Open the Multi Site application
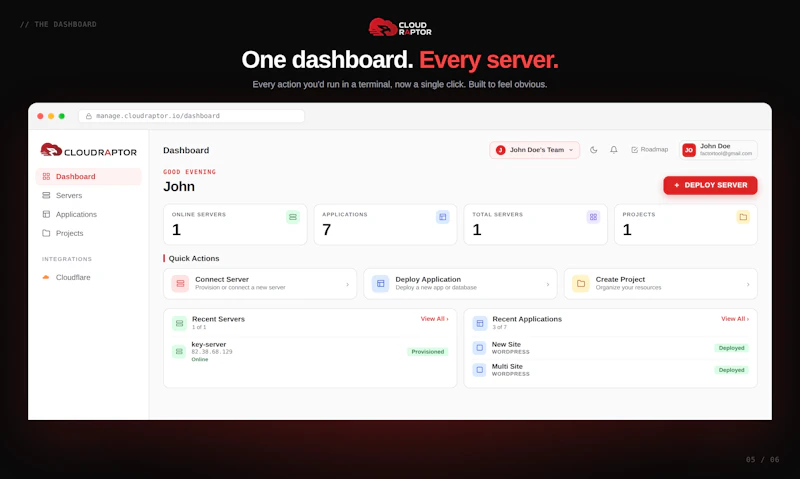This screenshot has width=800, height=479. [611, 370]
